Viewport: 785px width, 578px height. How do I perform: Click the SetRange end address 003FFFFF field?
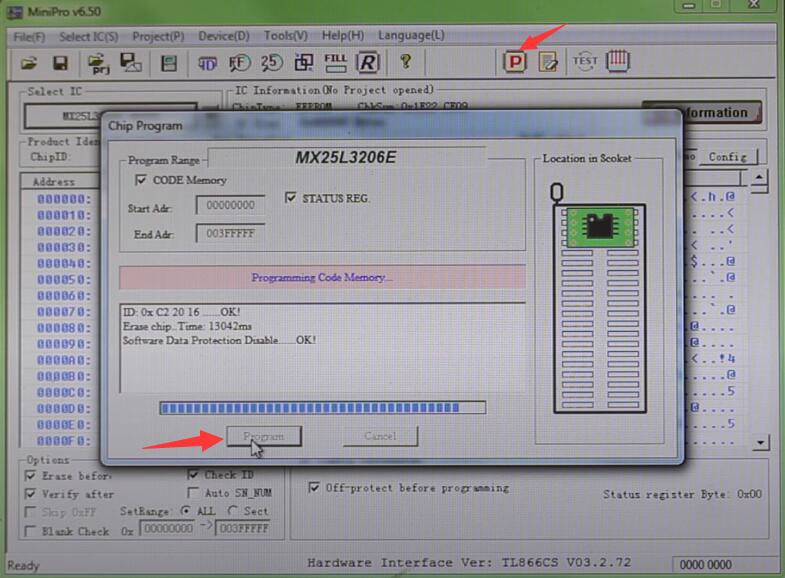click(244, 528)
